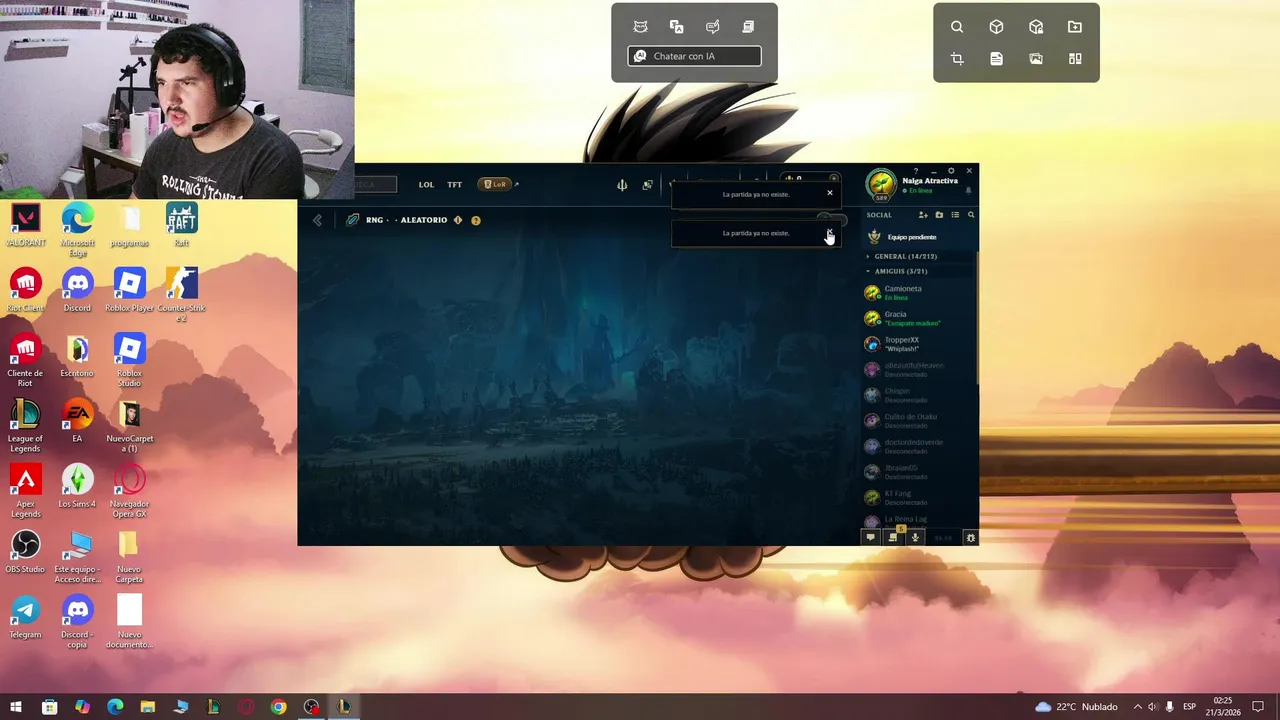Open client help question mark in title bar
The image size is (1280, 720).
[915, 172]
